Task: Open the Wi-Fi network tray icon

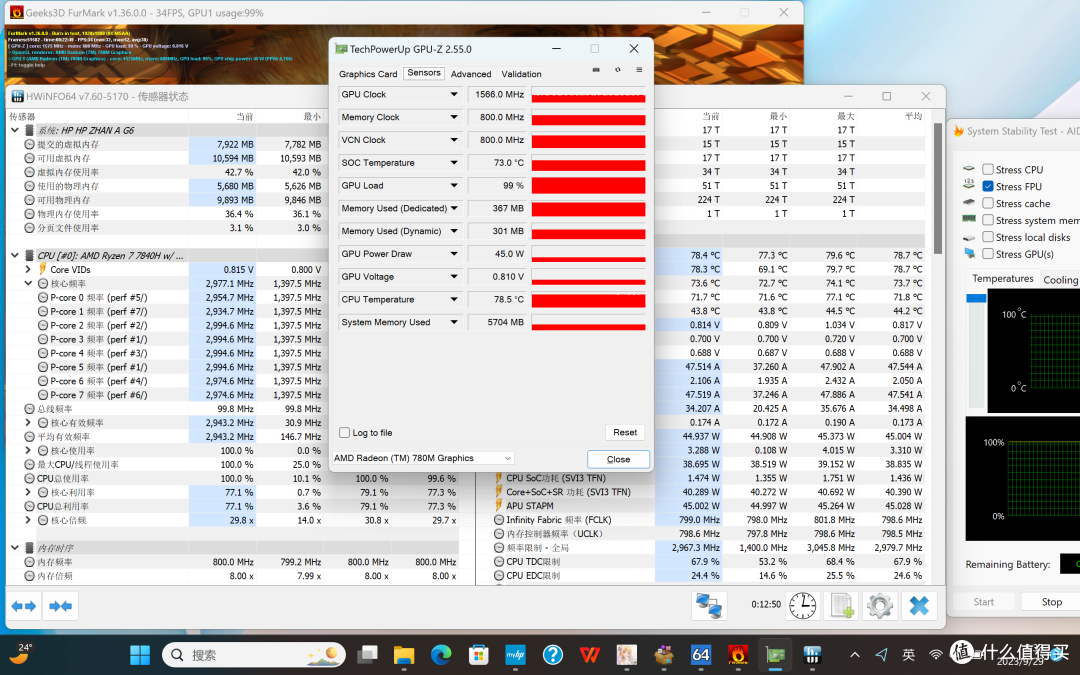Action: pyautogui.click(x=935, y=655)
